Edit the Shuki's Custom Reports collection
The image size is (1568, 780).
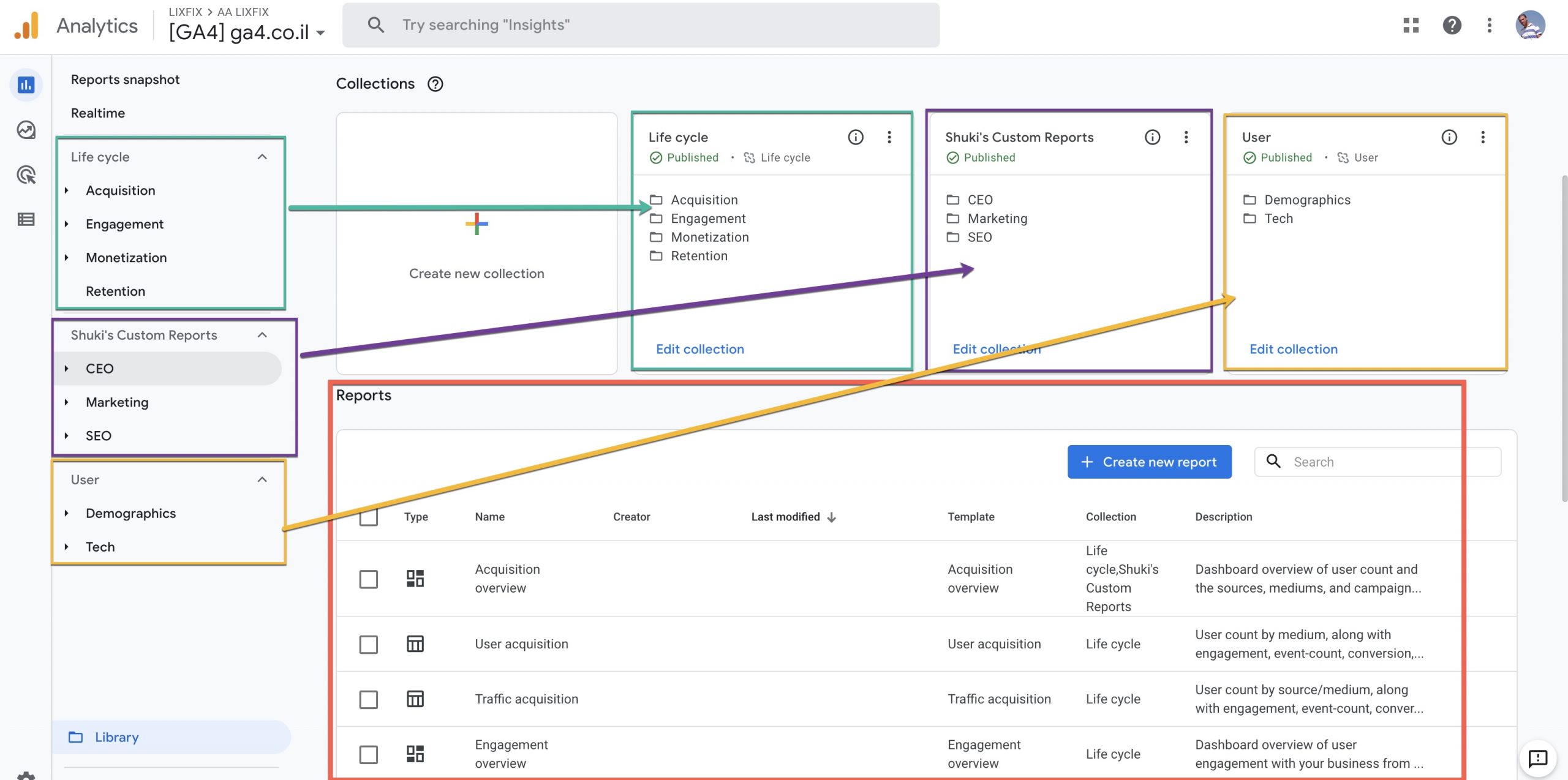(997, 349)
